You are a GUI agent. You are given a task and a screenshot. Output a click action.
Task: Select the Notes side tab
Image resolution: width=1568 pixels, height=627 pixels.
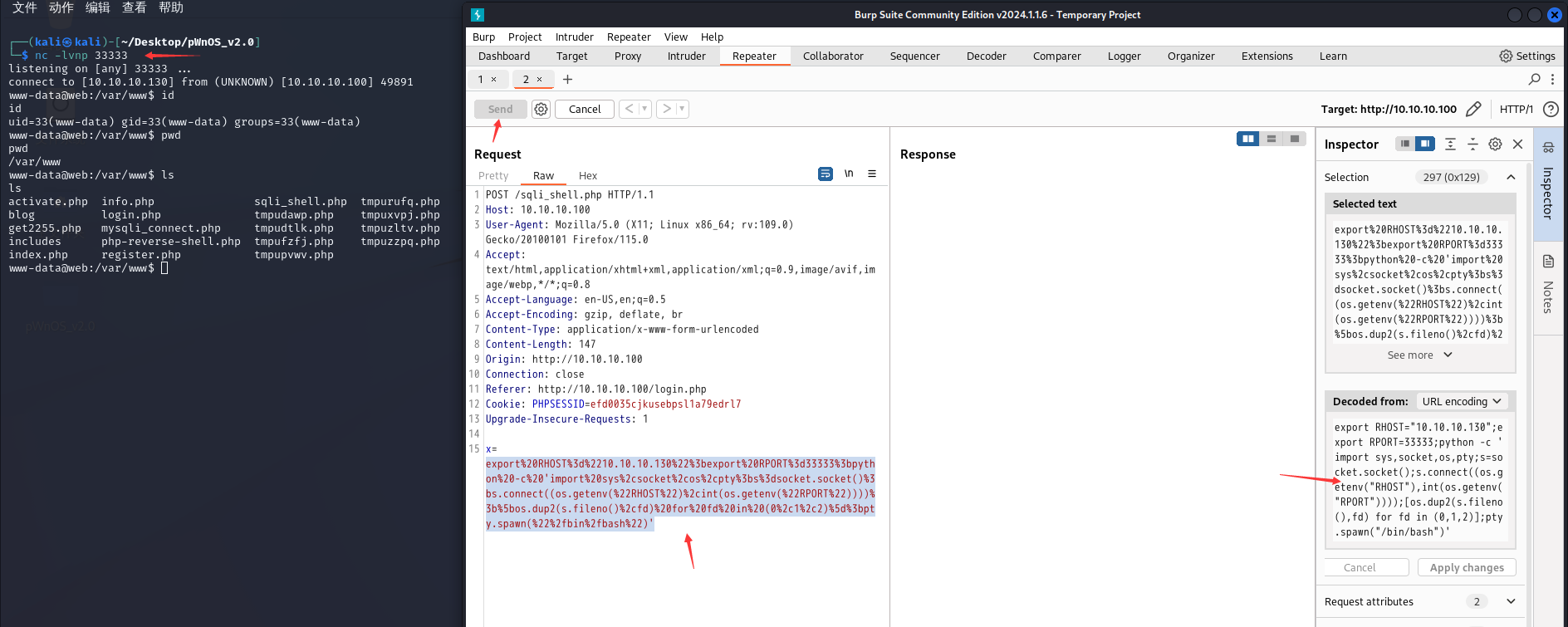[x=1548, y=287]
